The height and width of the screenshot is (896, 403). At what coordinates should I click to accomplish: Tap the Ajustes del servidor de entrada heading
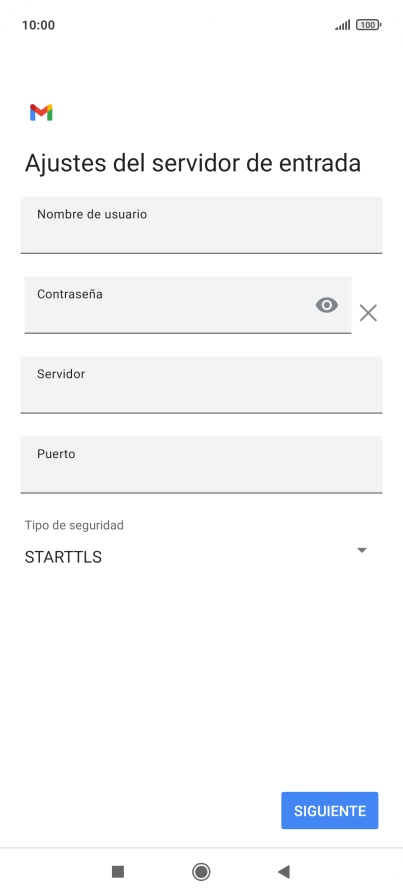tap(193, 163)
